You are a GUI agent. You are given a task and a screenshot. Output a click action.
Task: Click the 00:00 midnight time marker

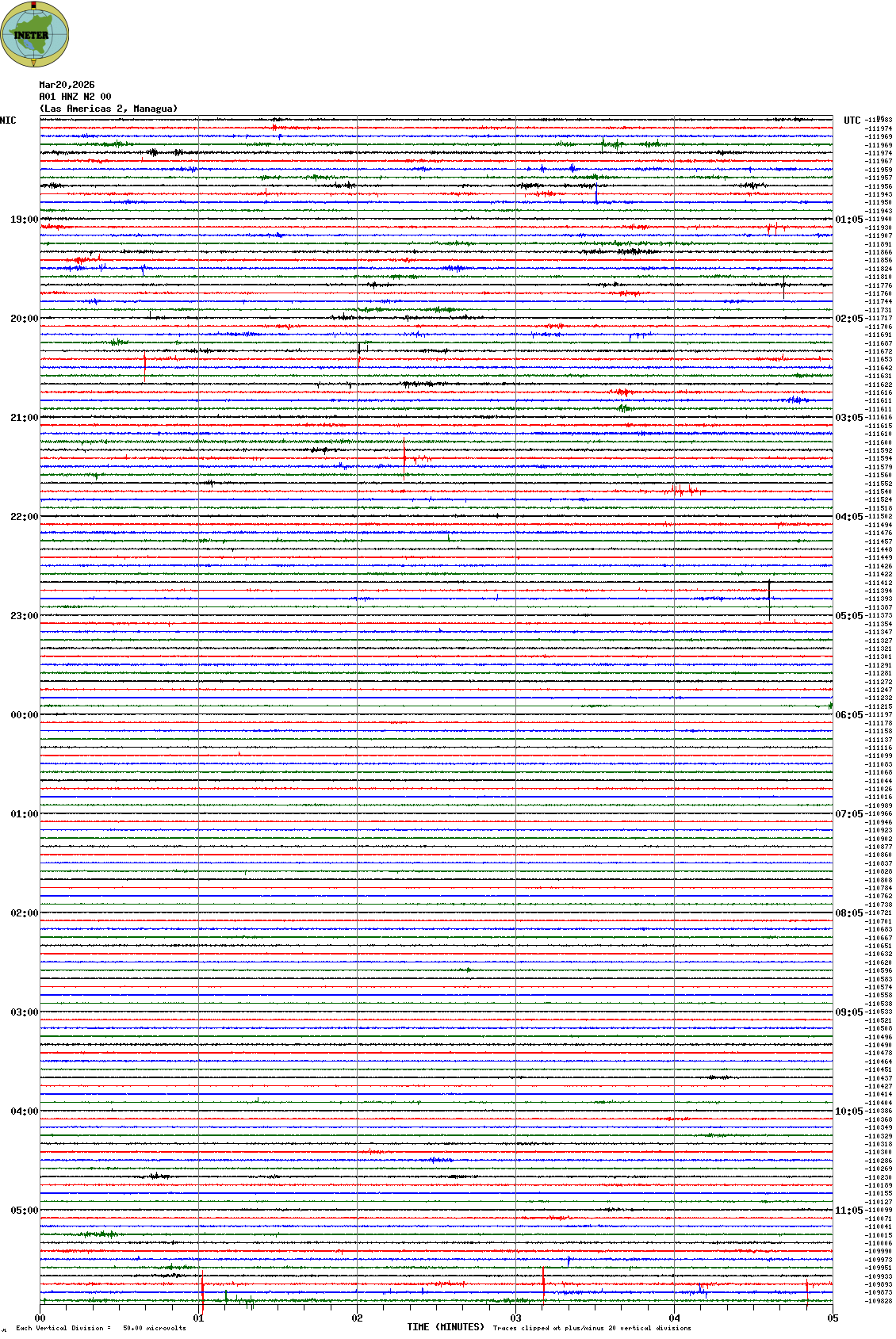(x=24, y=715)
